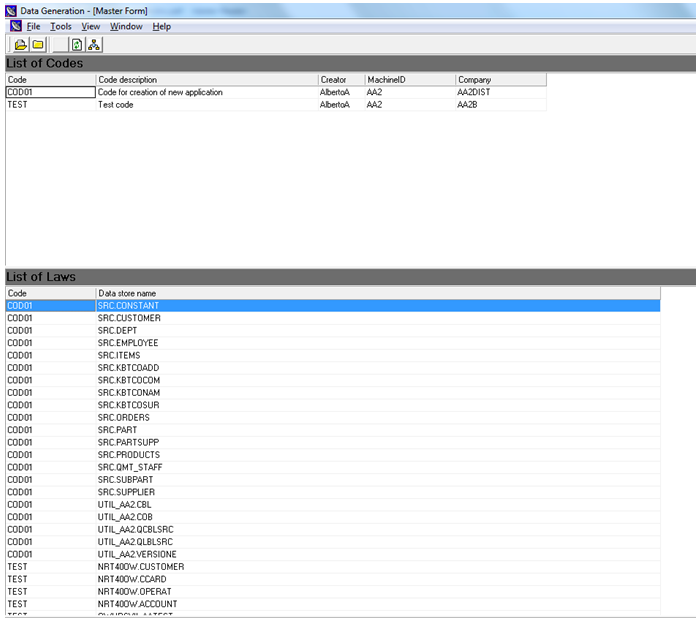The width and height of the screenshot is (696, 618).
Task: Click the hierarchy tree toolbar icon
Action: [94, 45]
